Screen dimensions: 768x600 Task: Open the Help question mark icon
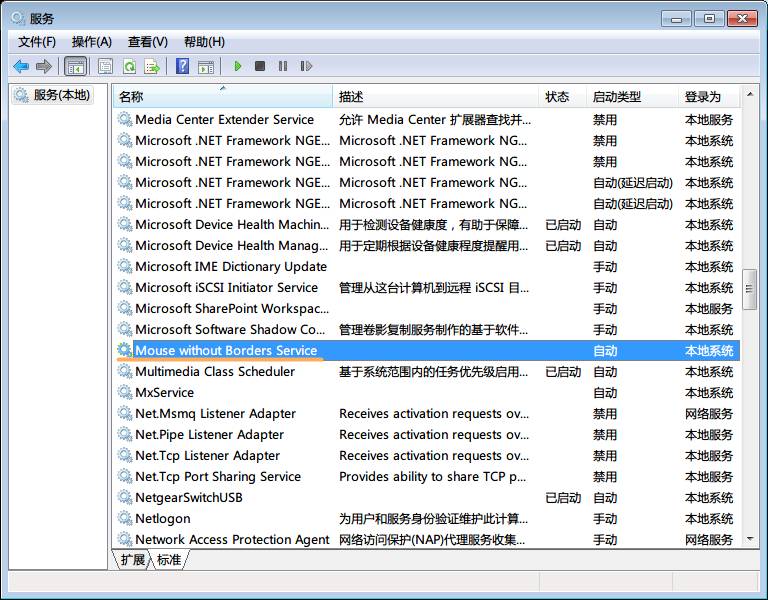pyautogui.click(x=183, y=66)
